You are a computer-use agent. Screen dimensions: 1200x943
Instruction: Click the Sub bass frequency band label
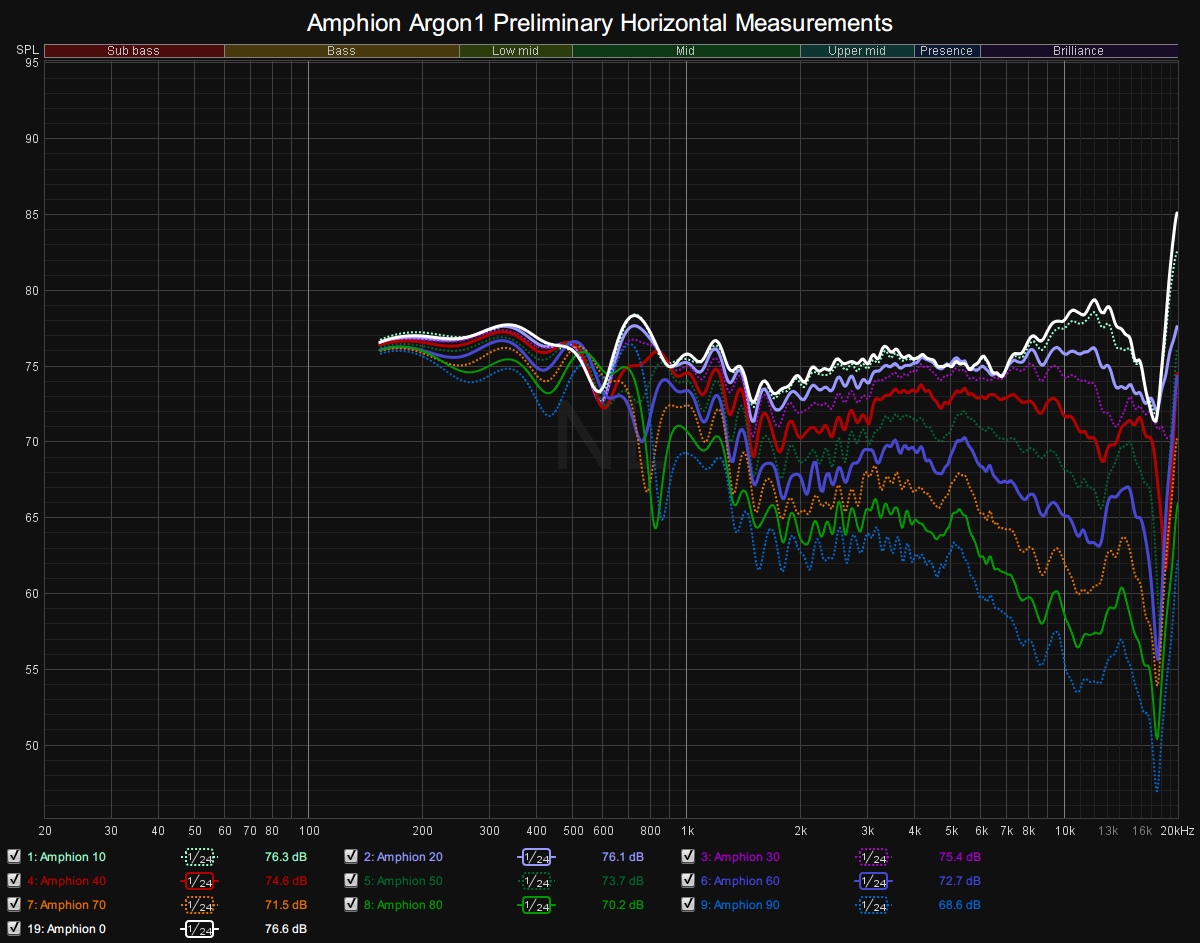pos(134,51)
